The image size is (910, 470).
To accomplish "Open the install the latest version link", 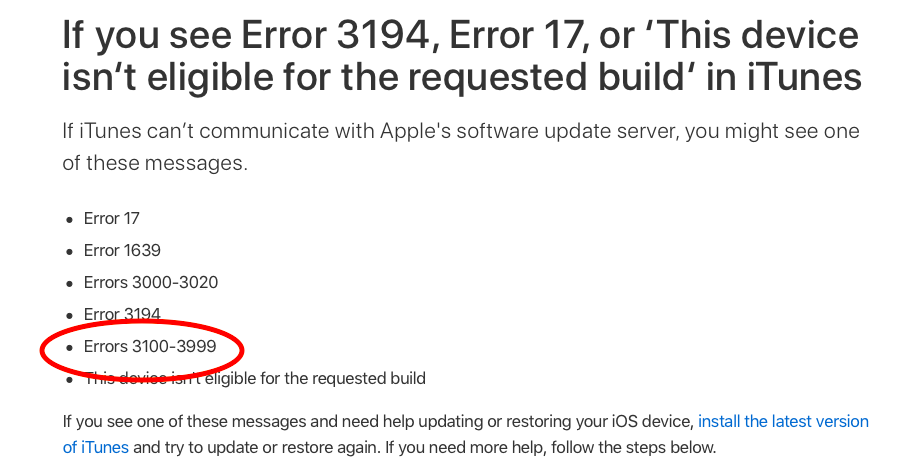I will tap(783, 421).
